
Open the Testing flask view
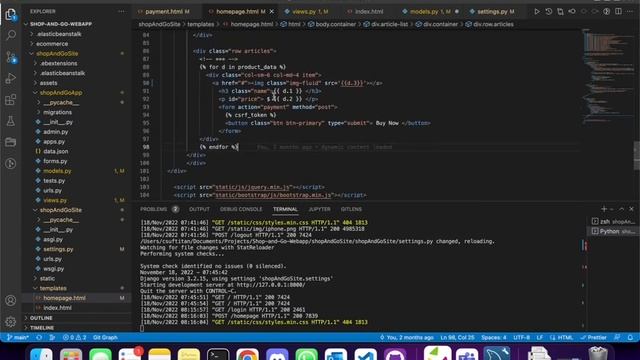point(11,121)
